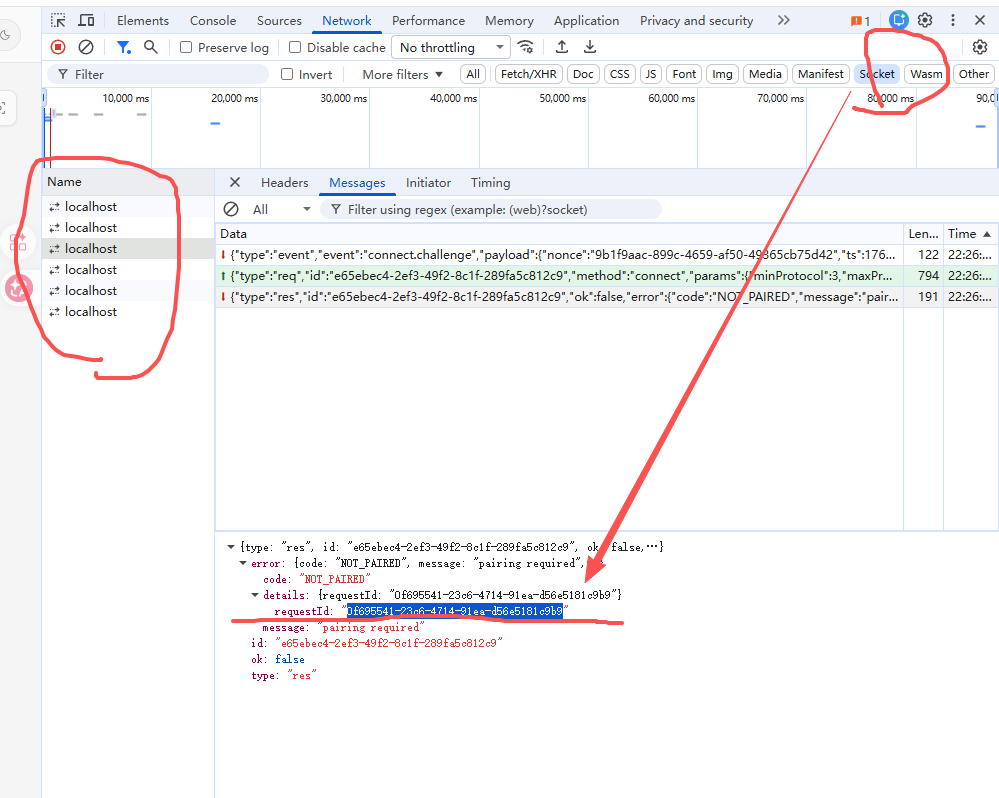Tick the Invert filter checkbox
999x798 pixels.
(x=288, y=74)
